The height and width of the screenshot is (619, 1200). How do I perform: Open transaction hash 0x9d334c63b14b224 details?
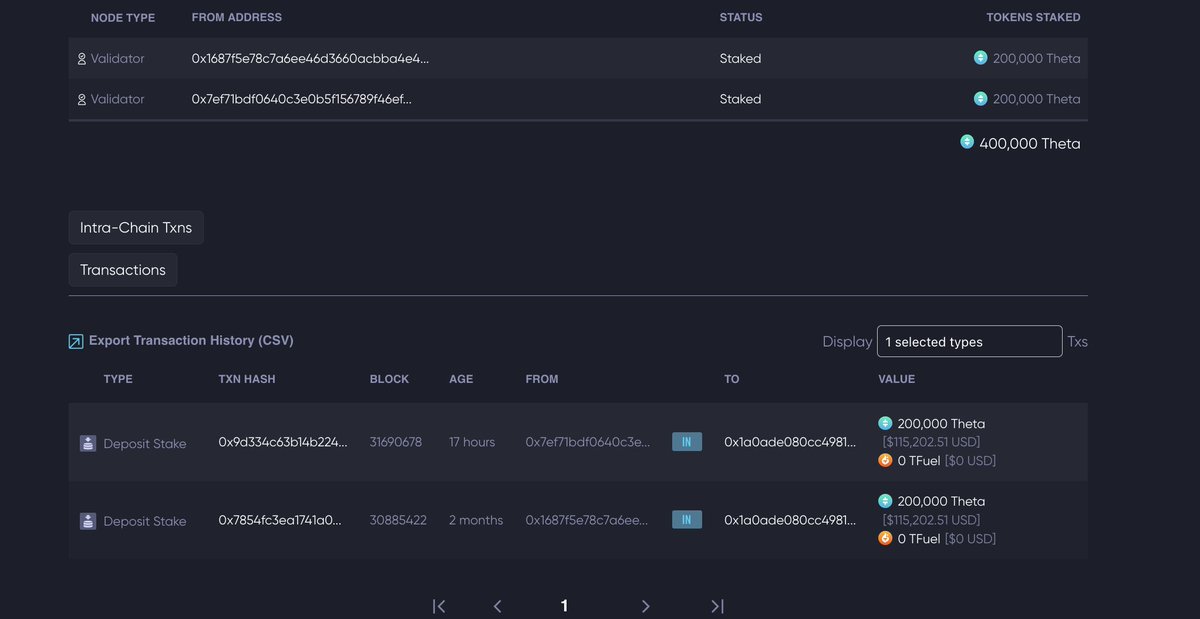pyautogui.click(x=281, y=441)
